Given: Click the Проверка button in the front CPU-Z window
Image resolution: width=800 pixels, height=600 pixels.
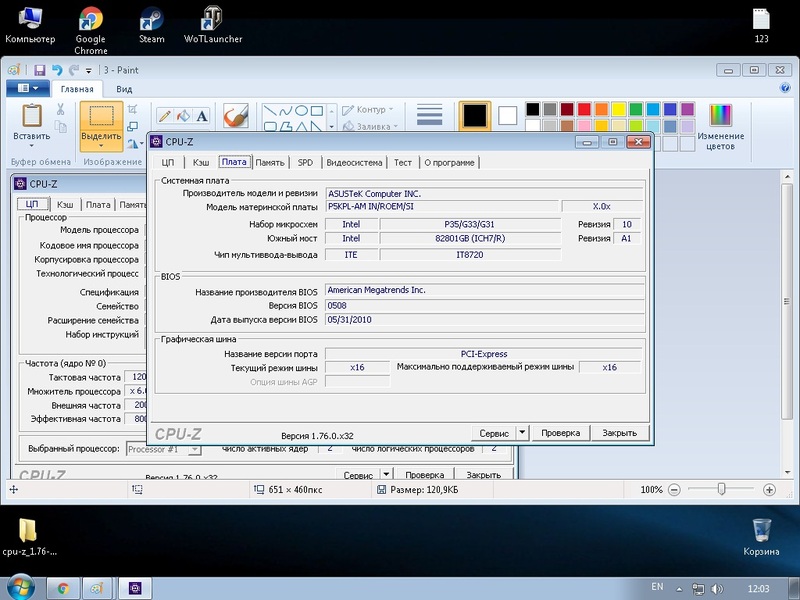Looking at the screenshot, I should (561, 433).
